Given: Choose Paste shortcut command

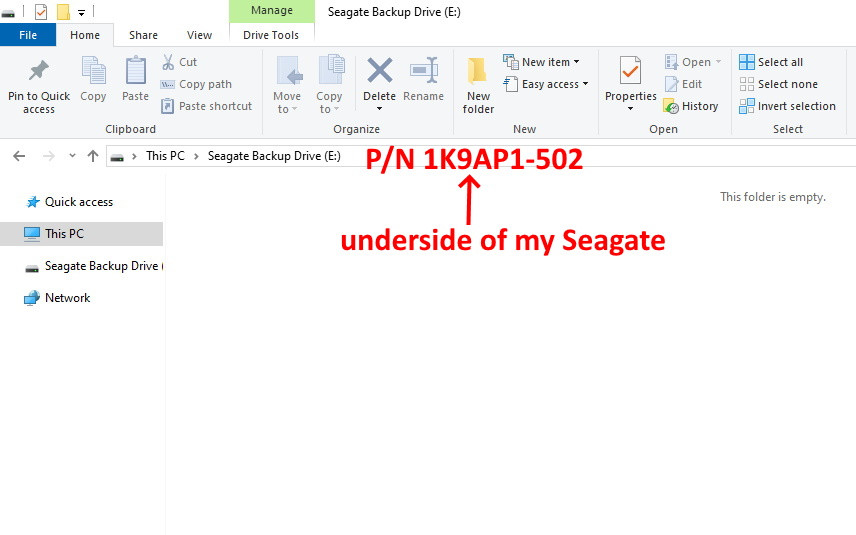Looking at the screenshot, I should pos(206,106).
